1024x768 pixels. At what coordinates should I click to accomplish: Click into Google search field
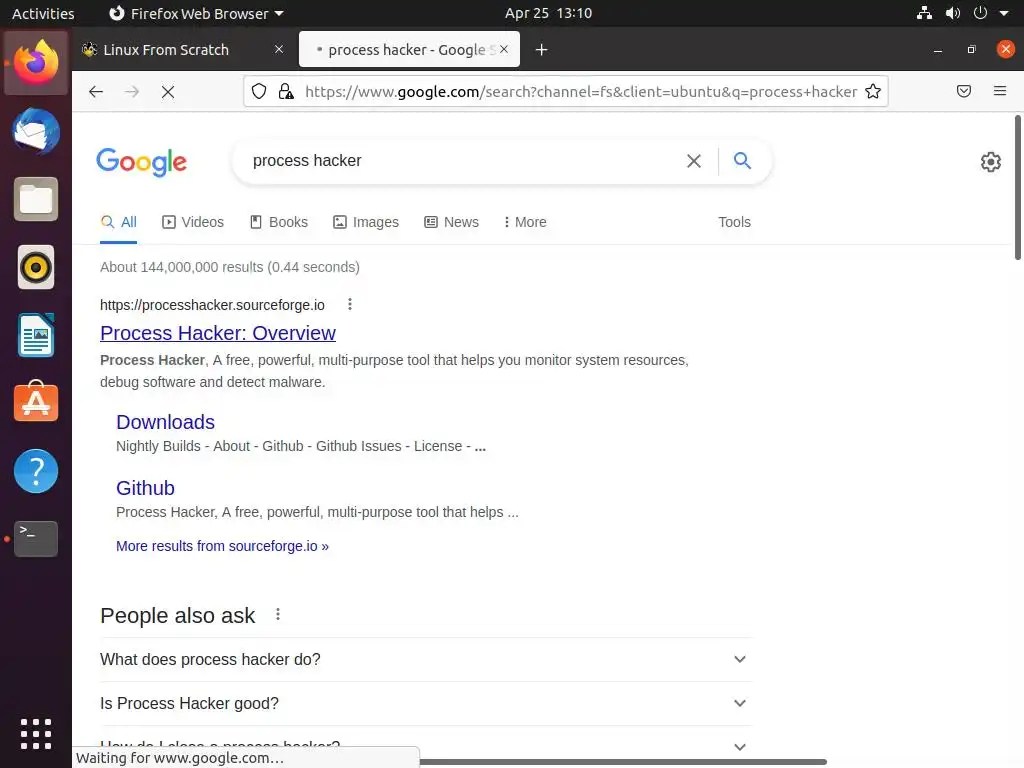coord(464,161)
